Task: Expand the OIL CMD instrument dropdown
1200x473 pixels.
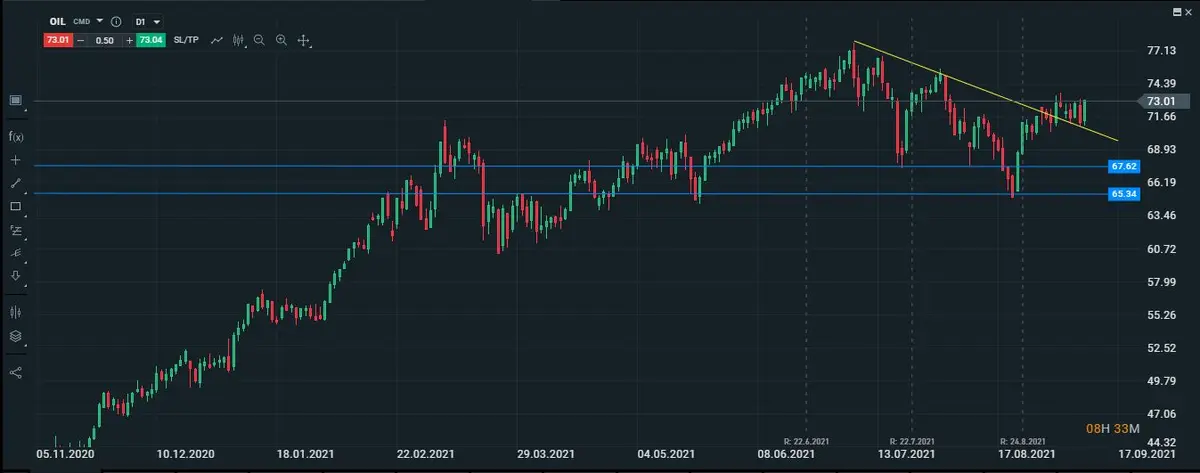Action: click(99, 21)
